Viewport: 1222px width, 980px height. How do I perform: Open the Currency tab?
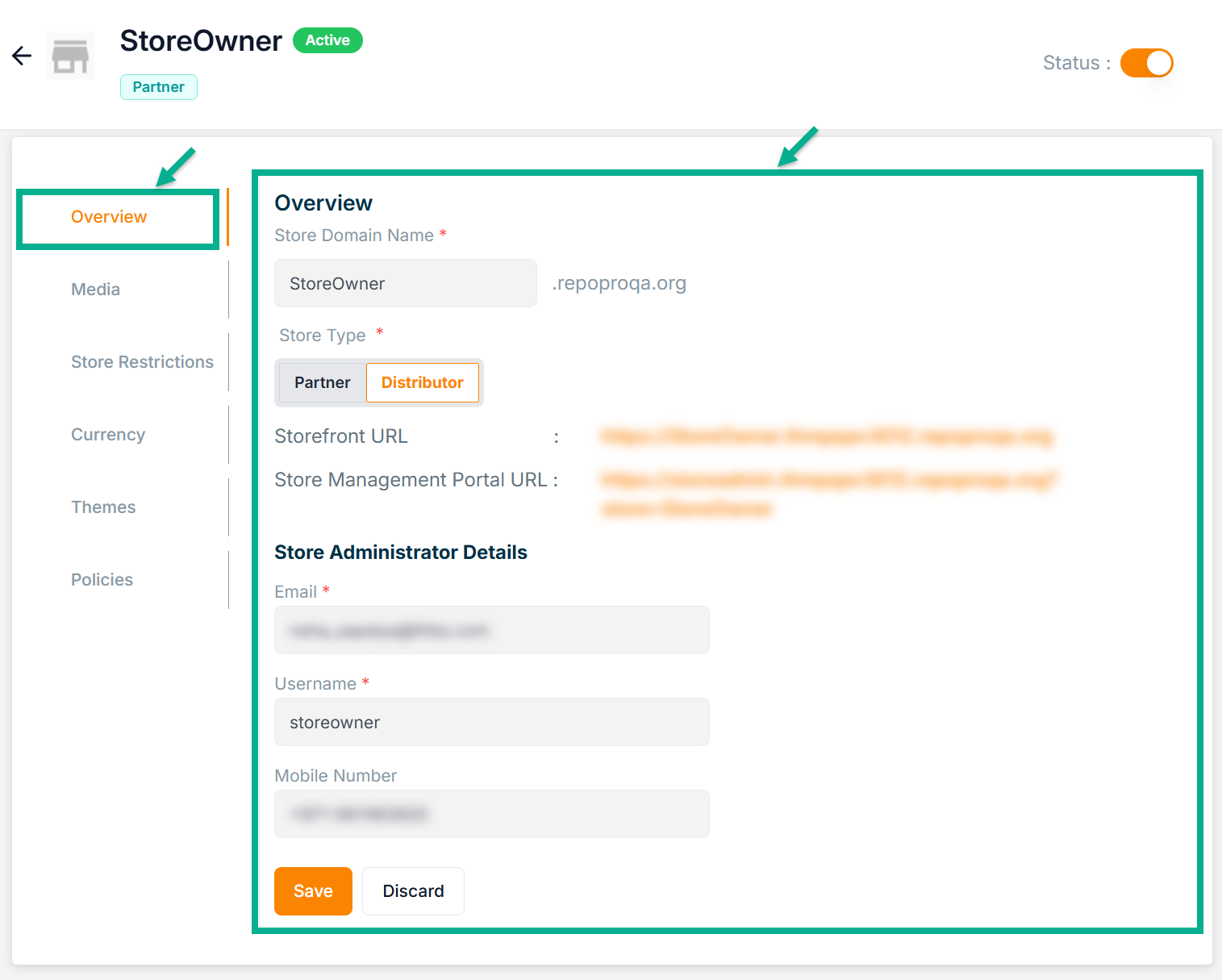(108, 435)
